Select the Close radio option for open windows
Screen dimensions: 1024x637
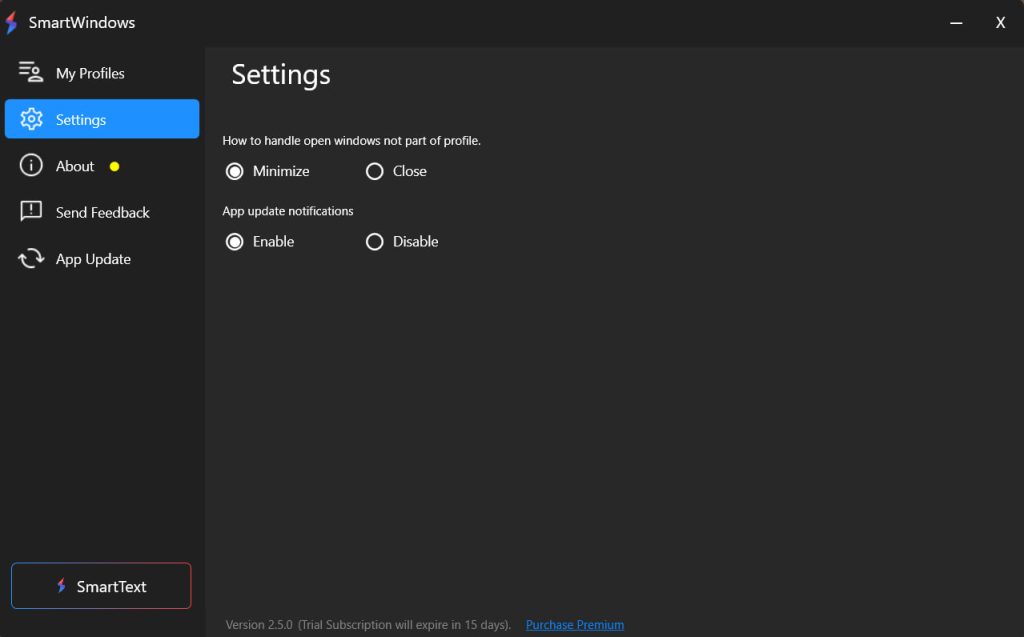tap(374, 171)
